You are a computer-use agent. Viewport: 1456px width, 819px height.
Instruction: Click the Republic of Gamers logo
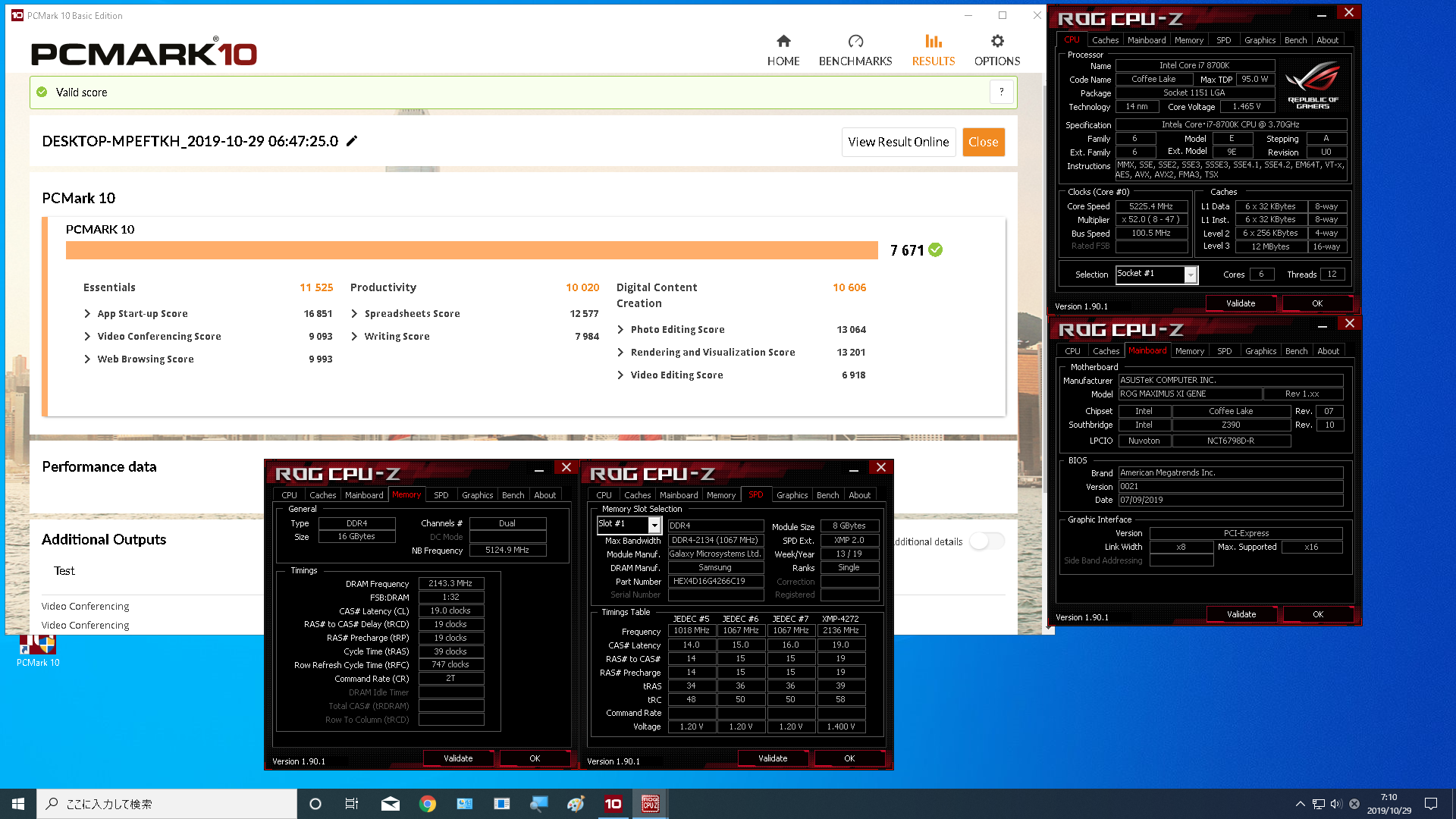point(1313,85)
